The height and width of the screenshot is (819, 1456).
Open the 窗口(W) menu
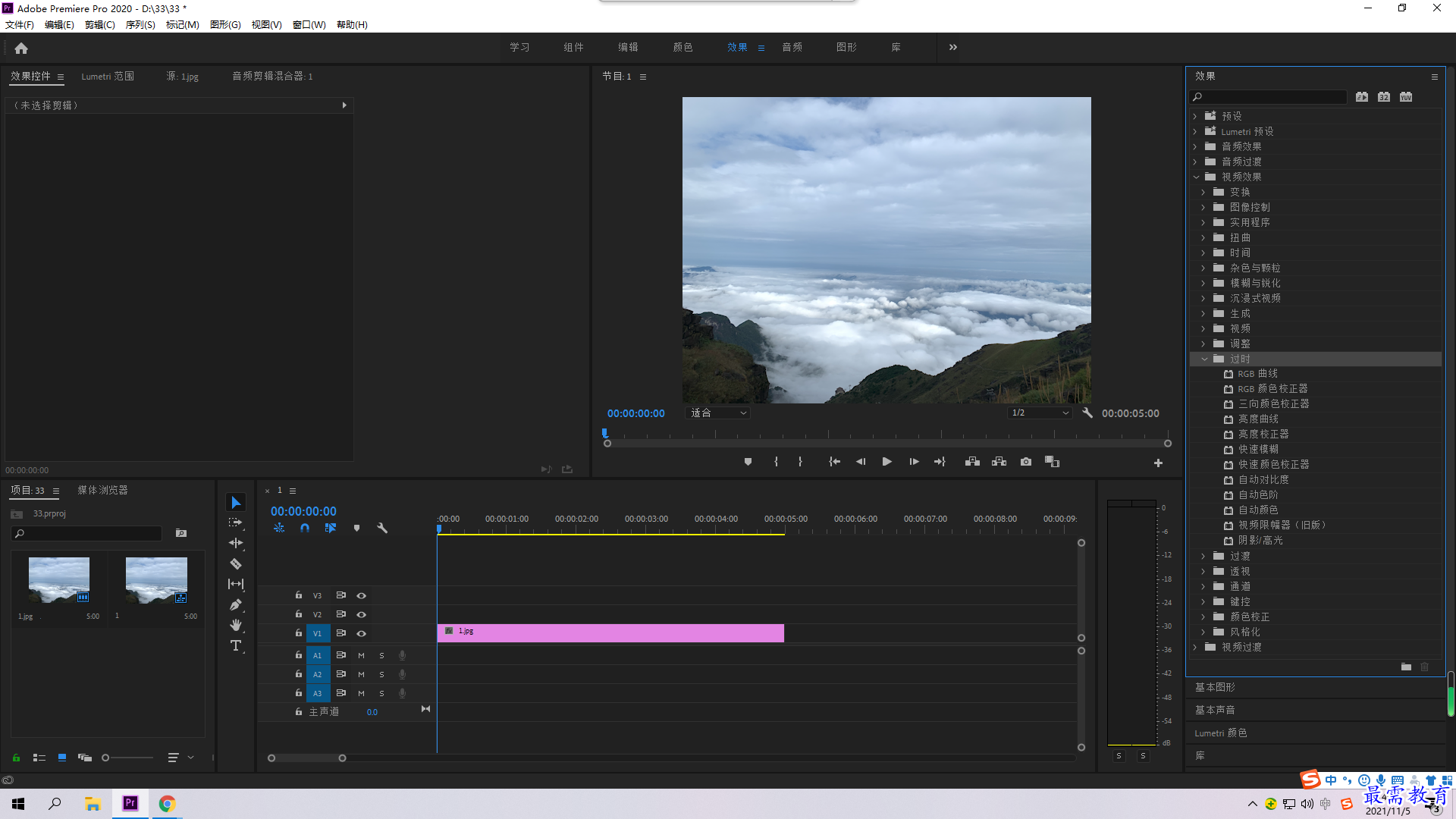(309, 25)
